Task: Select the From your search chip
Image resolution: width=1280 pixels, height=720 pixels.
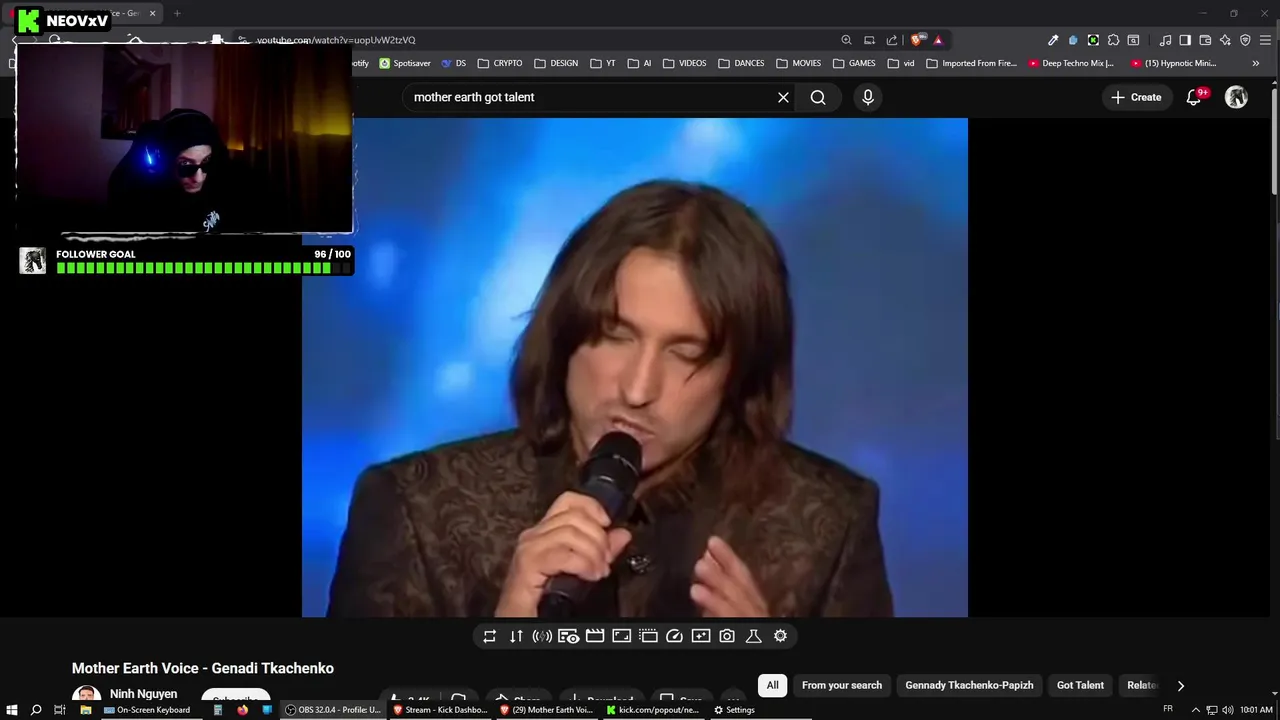Action: click(x=842, y=685)
